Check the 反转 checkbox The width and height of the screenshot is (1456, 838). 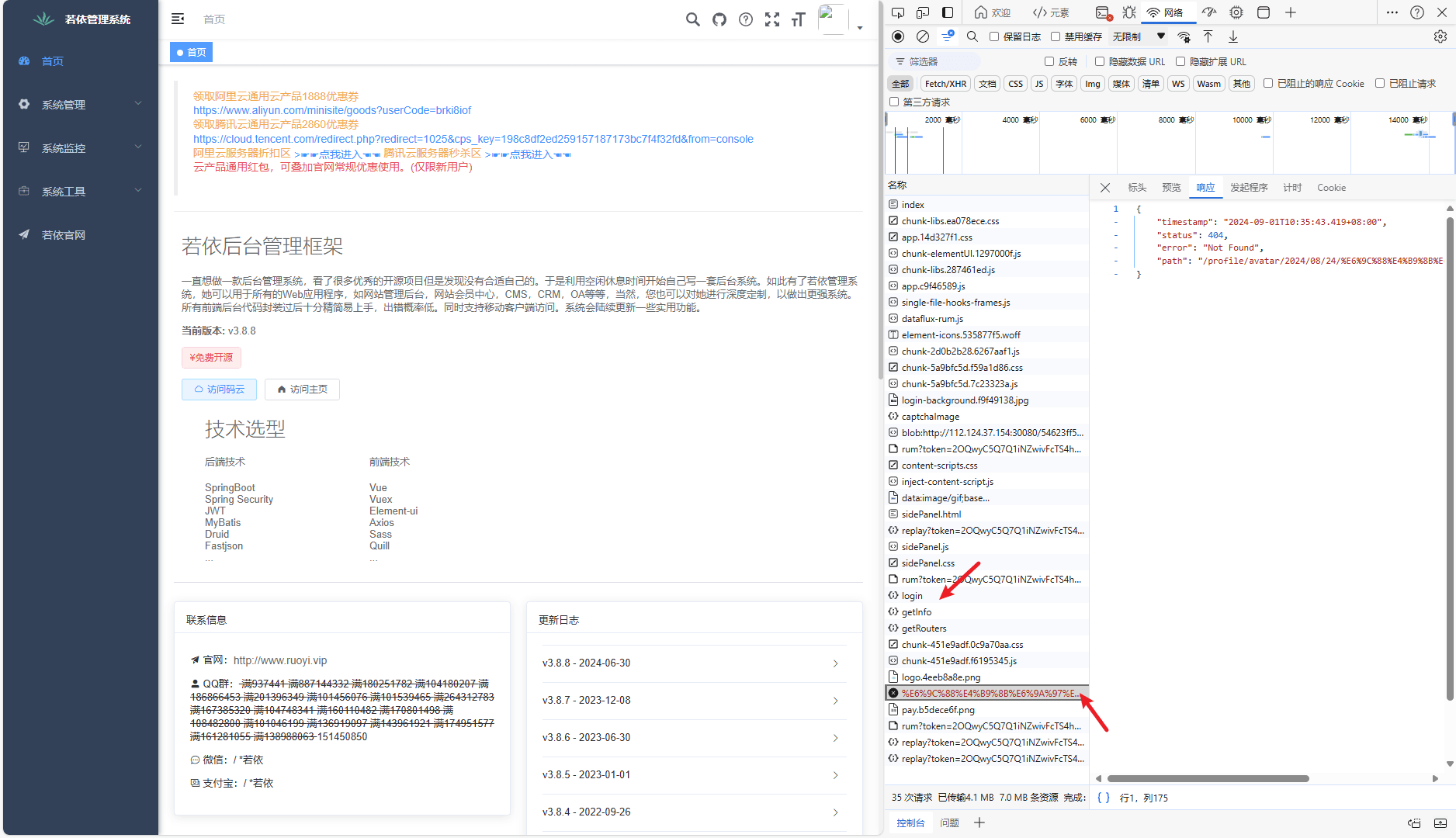1049,61
